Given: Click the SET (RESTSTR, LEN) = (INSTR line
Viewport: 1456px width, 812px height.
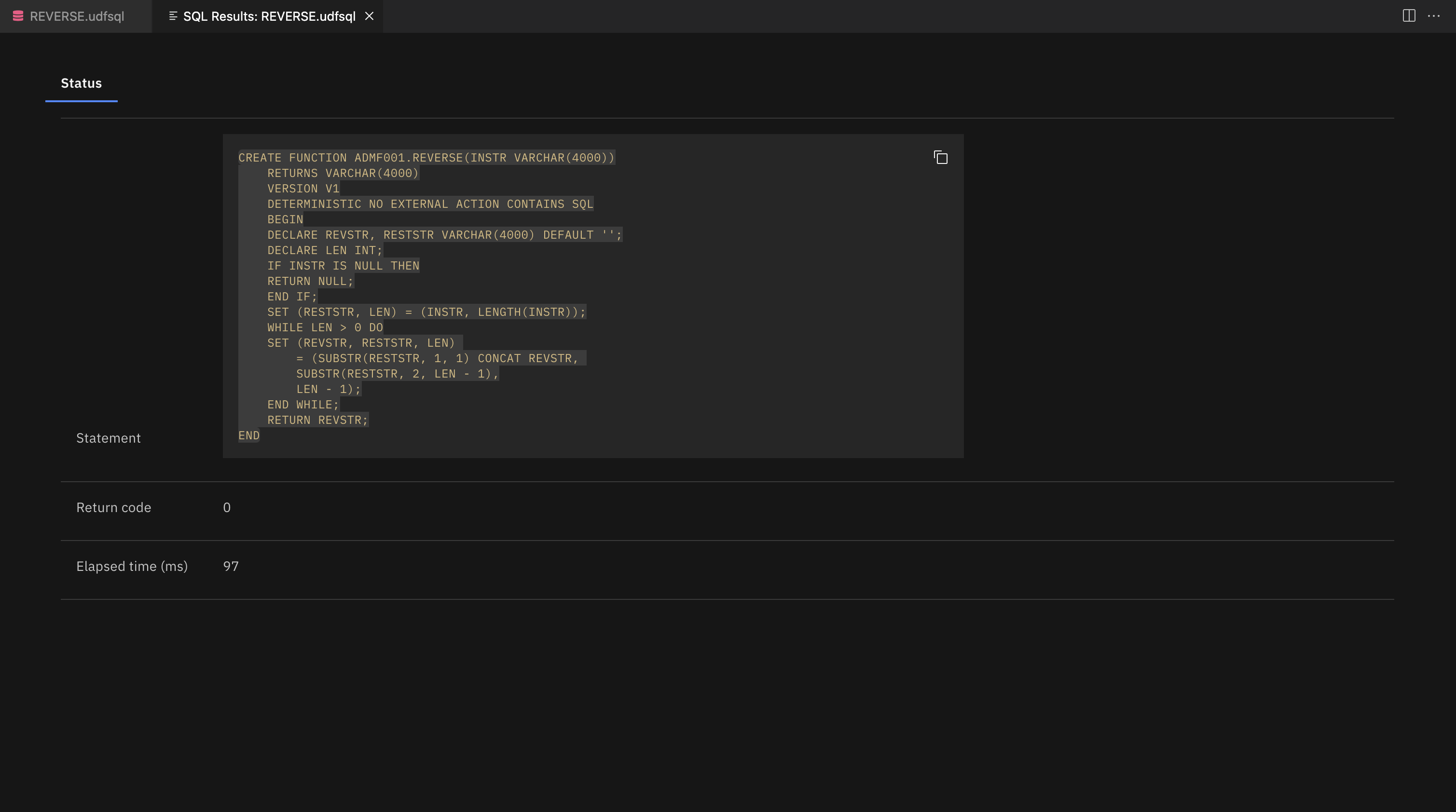Looking at the screenshot, I should pos(427,312).
